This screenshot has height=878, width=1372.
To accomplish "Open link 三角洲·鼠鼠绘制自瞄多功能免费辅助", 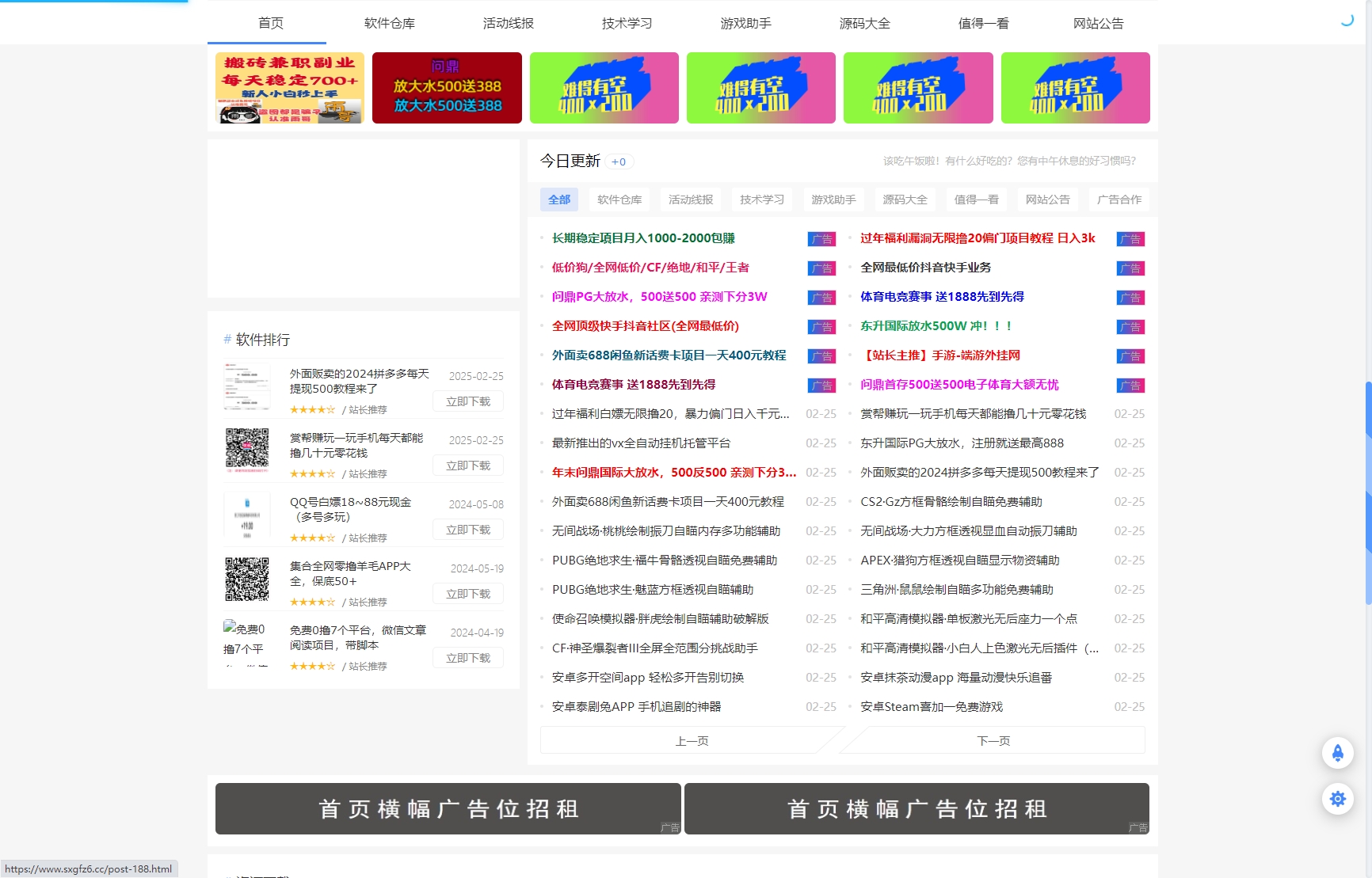I will pos(957,590).
